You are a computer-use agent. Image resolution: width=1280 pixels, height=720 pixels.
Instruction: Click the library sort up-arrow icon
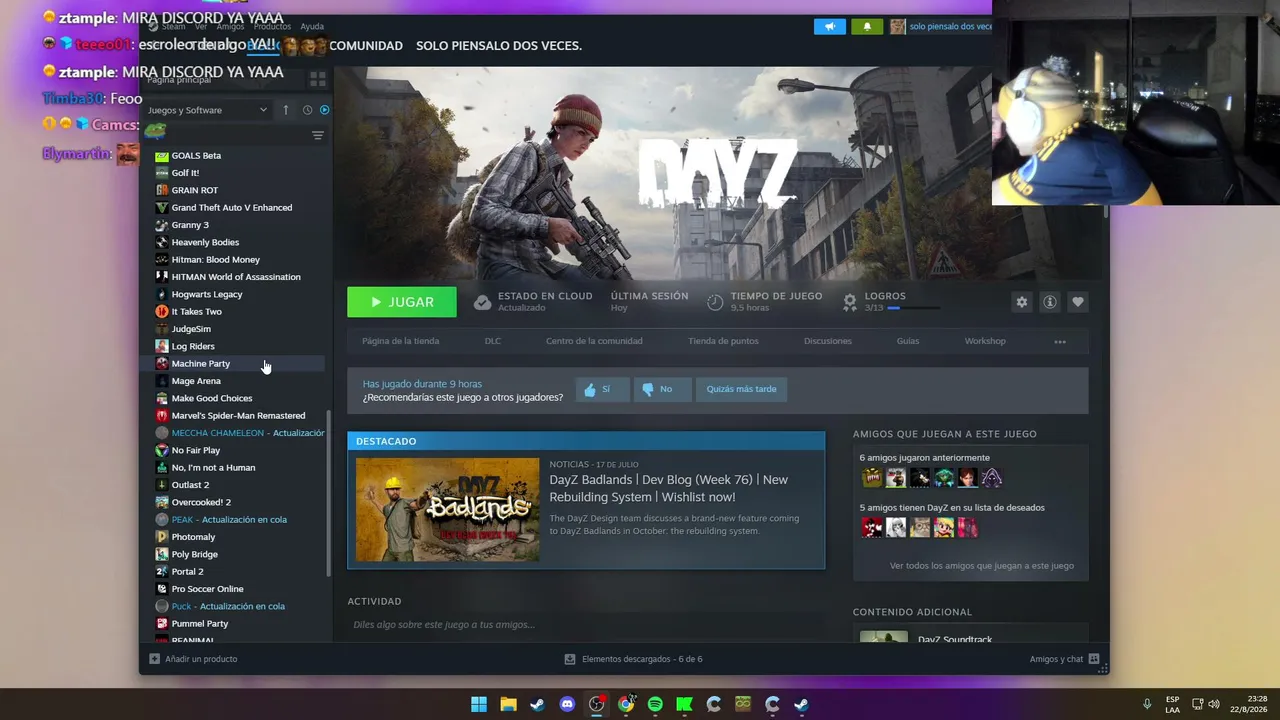(285, 110)
